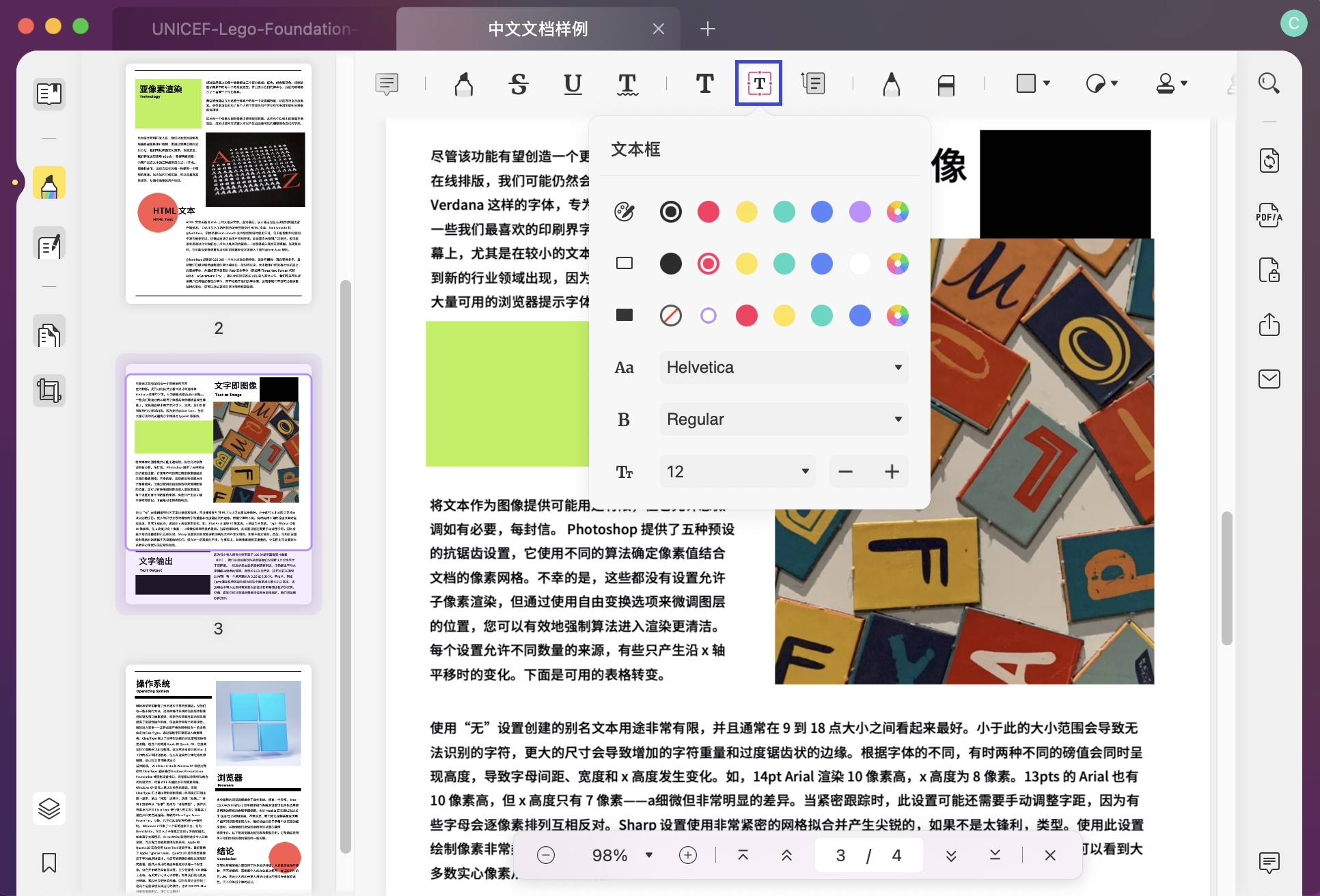Select the squiggly underline tool
This screenshot has height=896, width=1320.
coord(627,83)
